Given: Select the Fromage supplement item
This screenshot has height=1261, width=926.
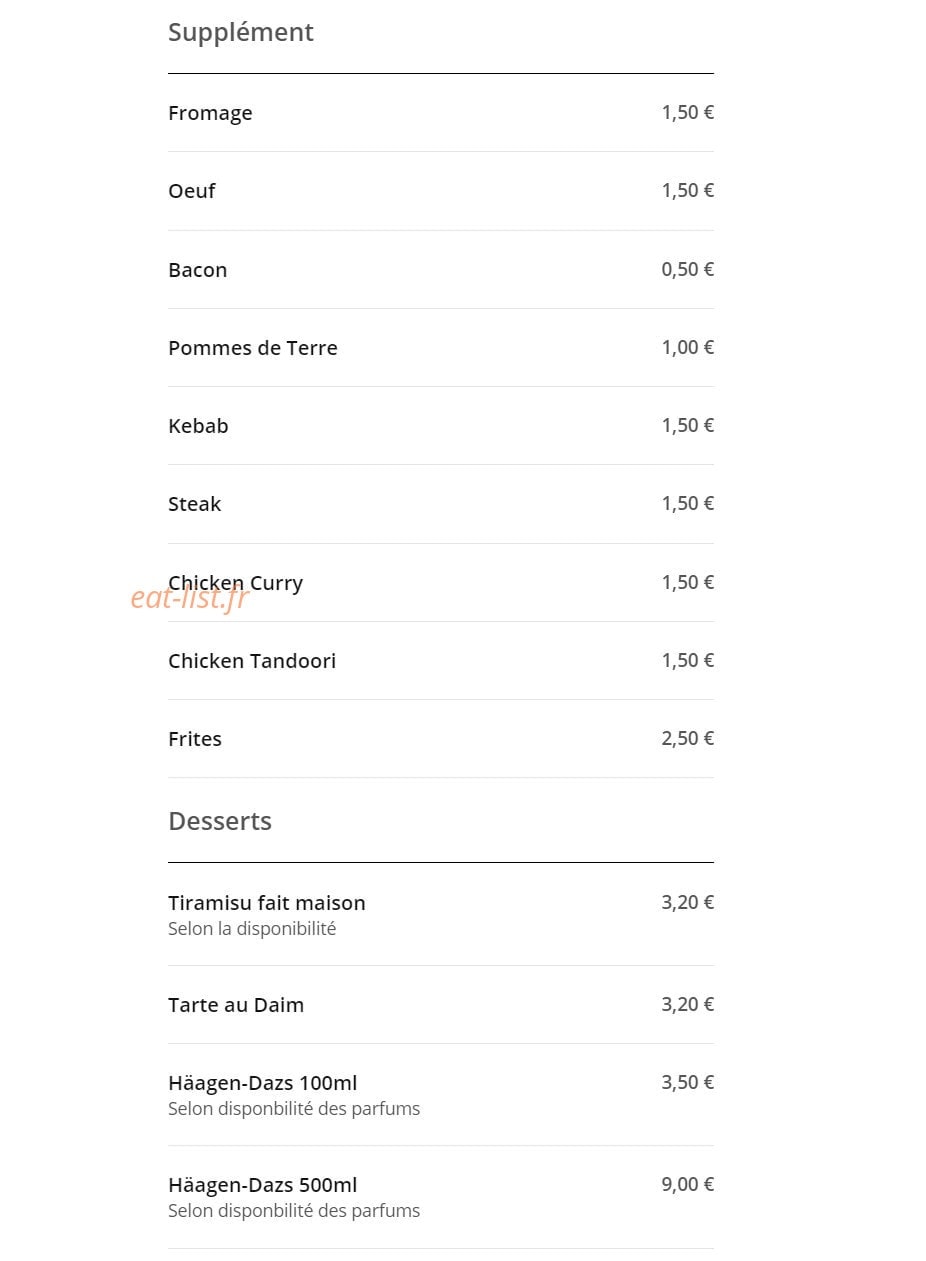Looking at the screenshot, I should point(441,113).
